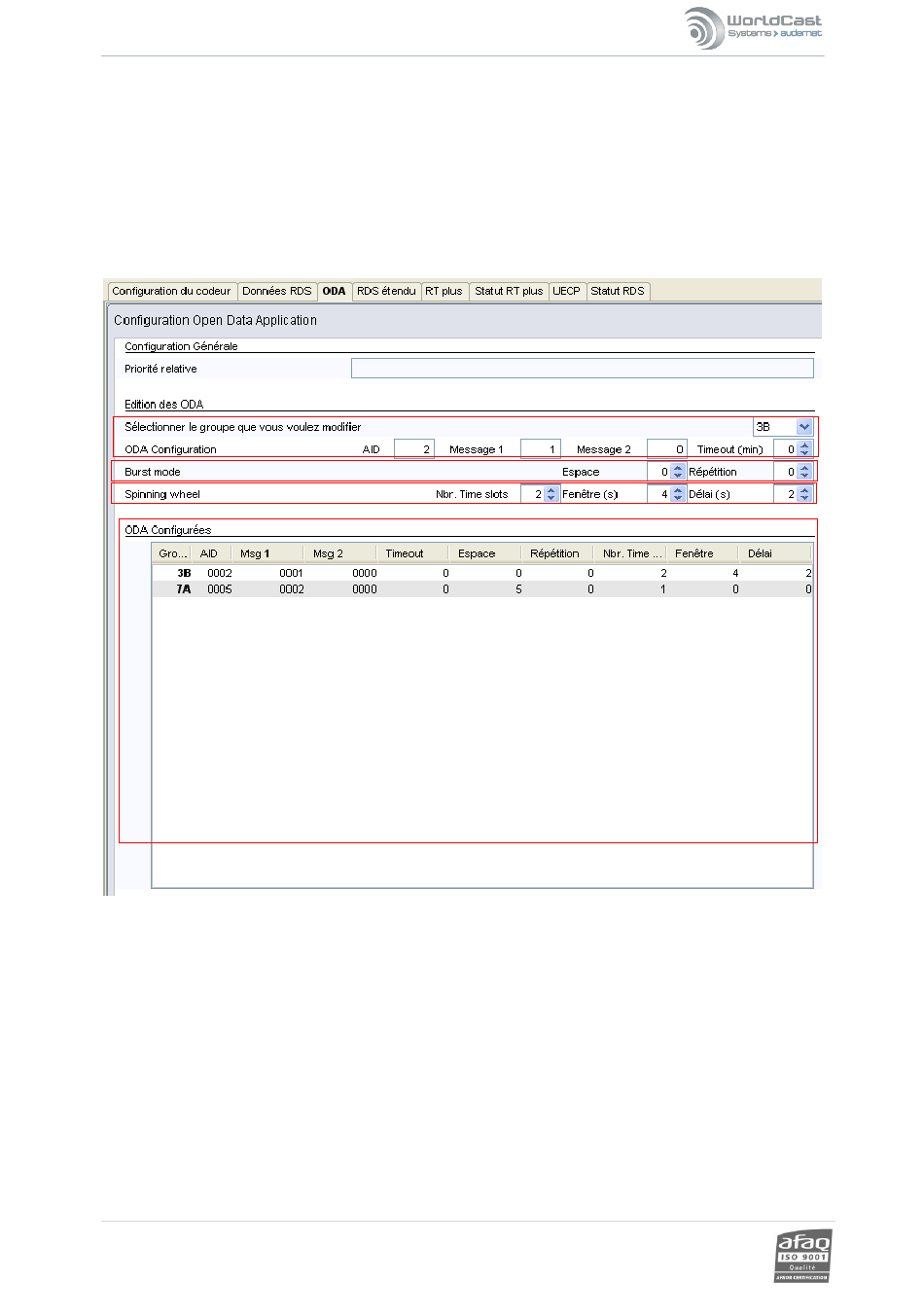Switch to Statut RT plus tab
The image size is (924, 1316).
(x=509, y=291)
